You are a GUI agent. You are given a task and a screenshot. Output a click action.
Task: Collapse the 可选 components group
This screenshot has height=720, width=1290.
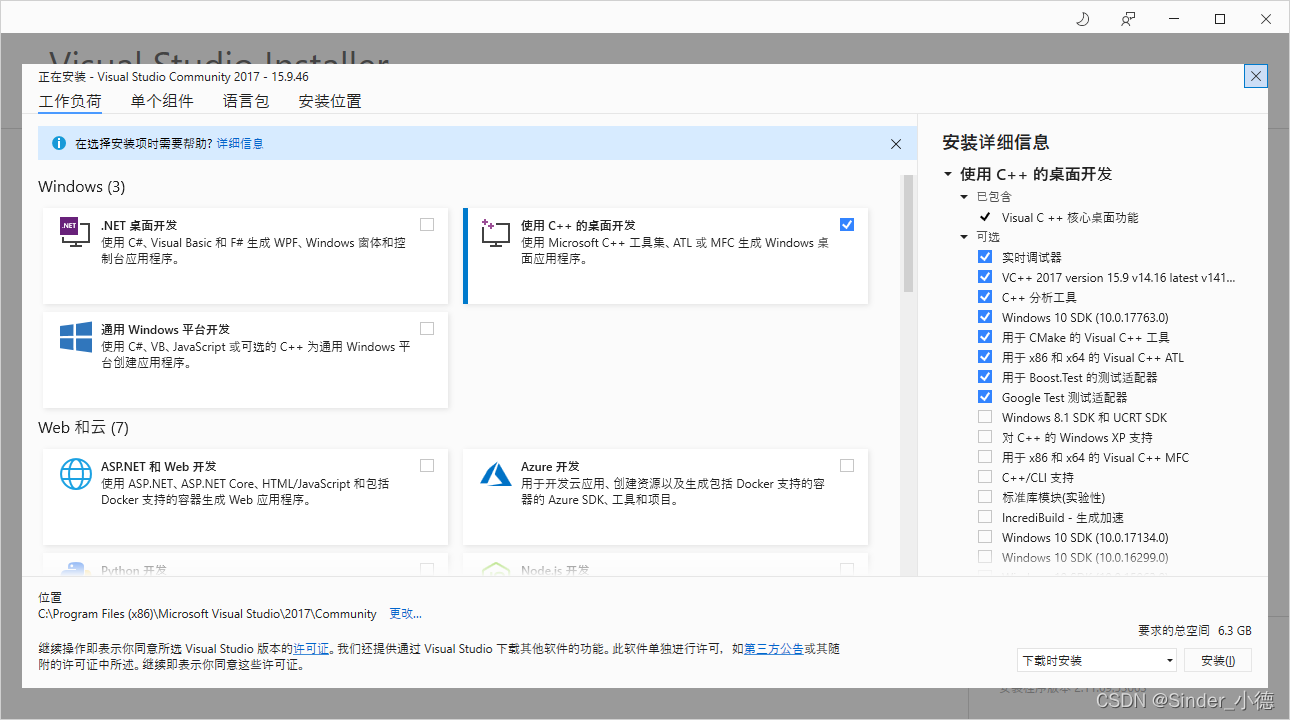click(x=965, y=237)
